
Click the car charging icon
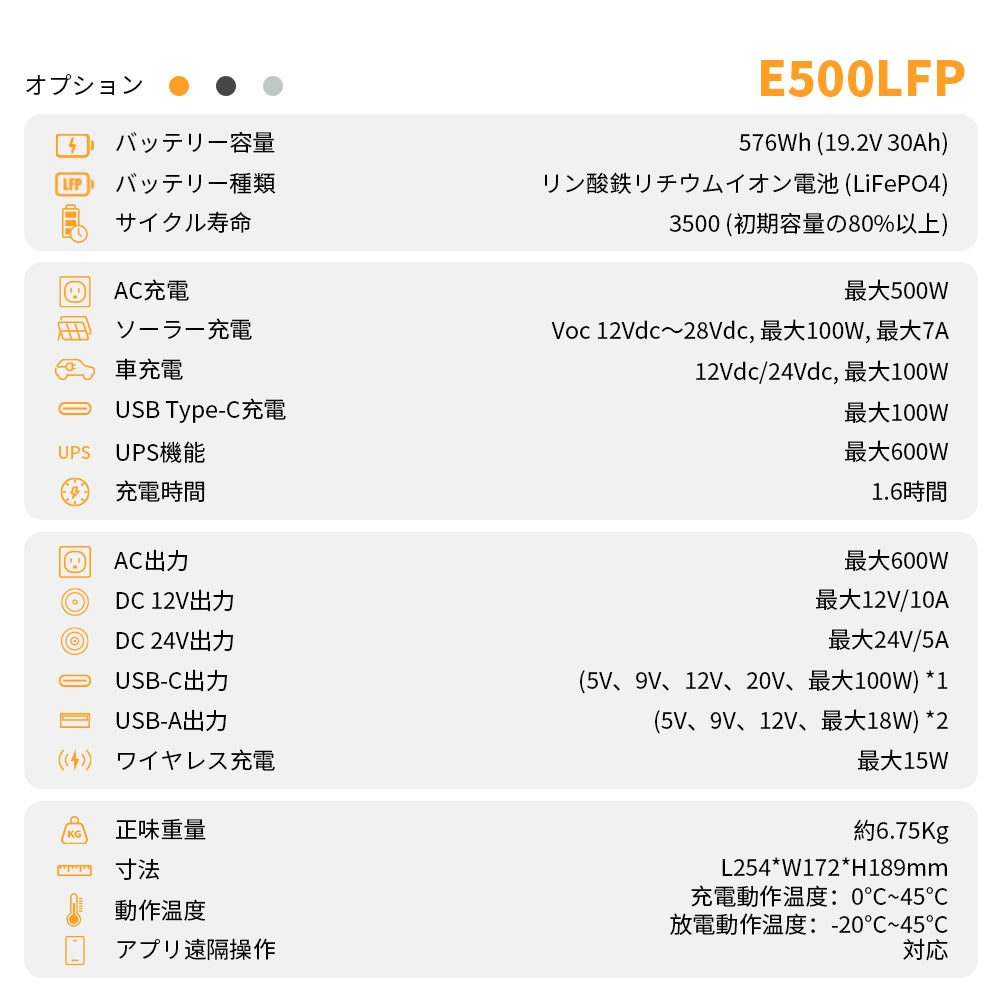(x=75, y=370)
